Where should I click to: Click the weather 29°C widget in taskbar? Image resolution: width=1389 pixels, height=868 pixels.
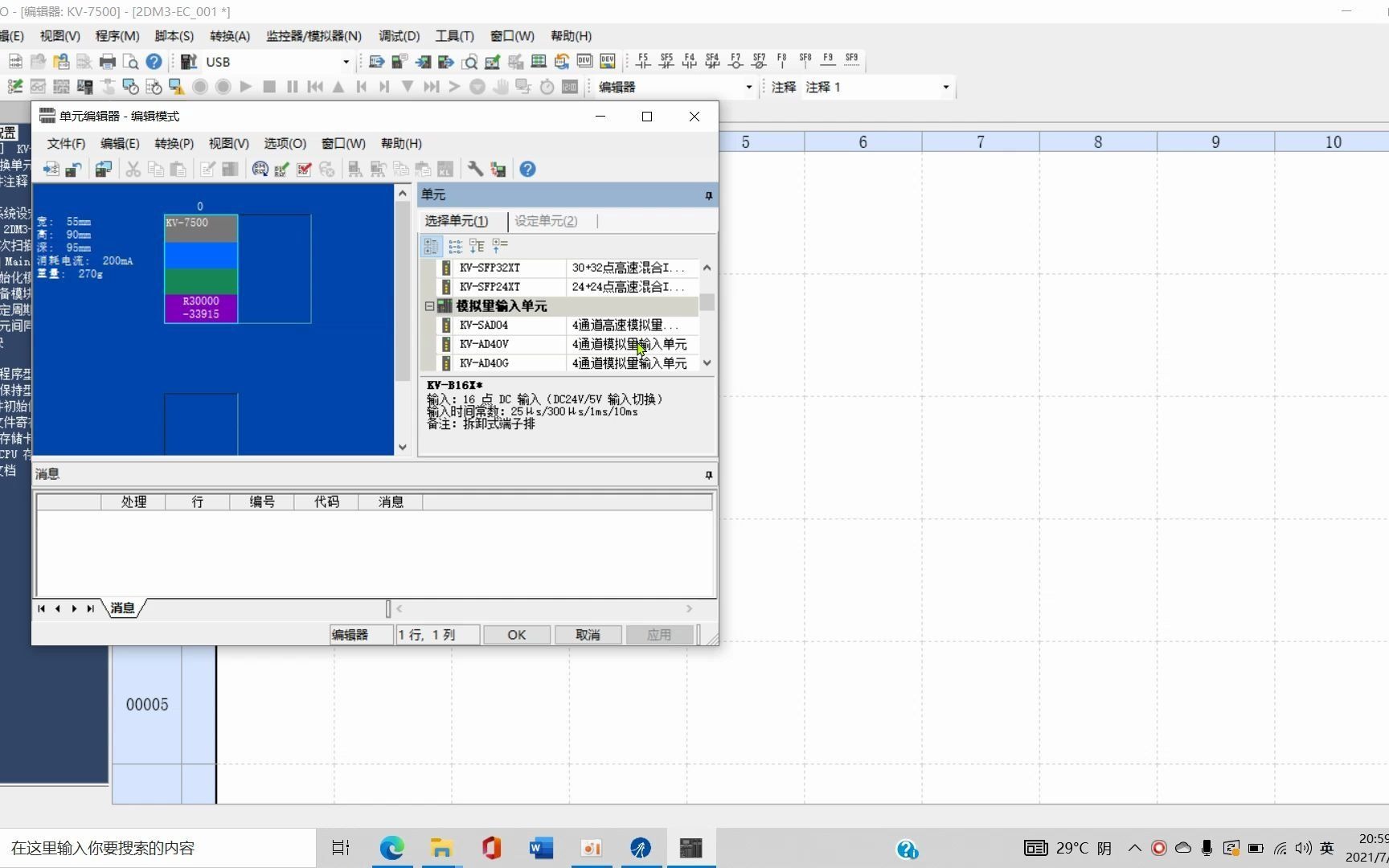click(1068, 848)
